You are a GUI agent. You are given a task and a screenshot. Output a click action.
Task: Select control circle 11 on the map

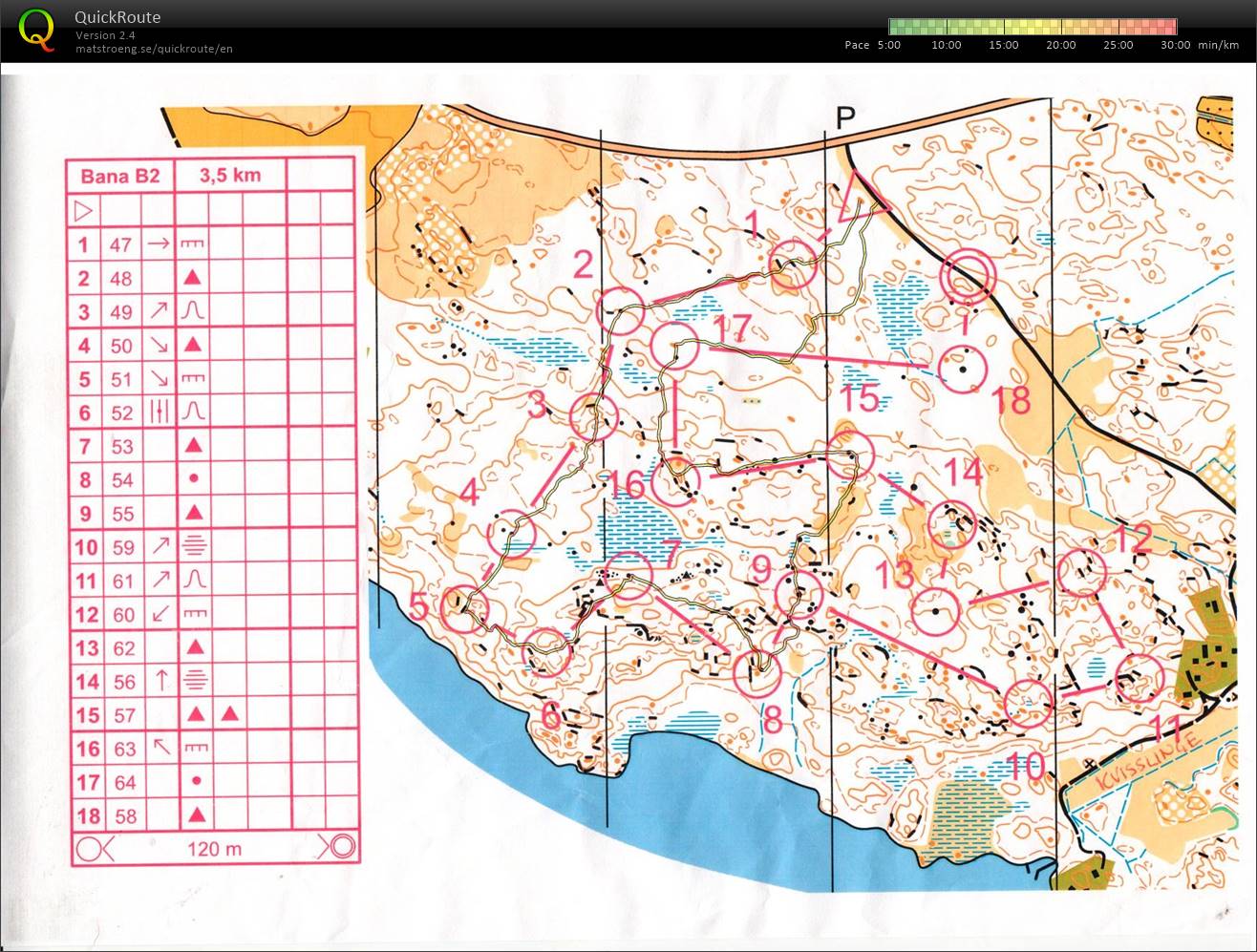1140,677
